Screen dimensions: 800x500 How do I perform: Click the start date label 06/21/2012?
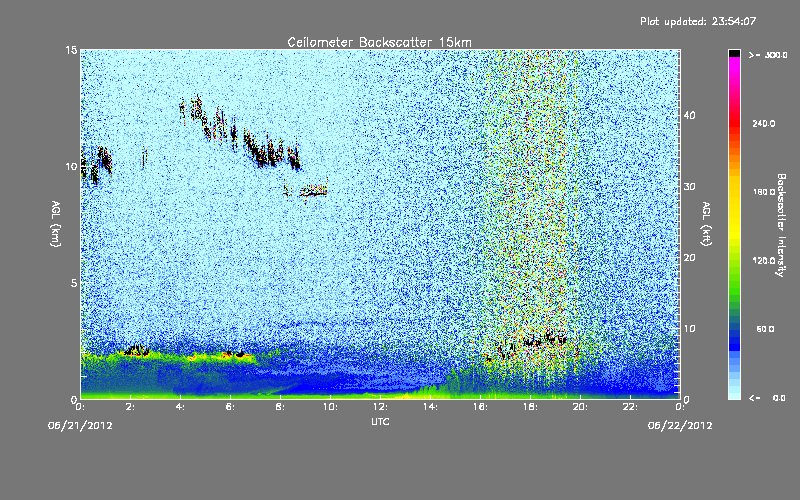point(80,426)
